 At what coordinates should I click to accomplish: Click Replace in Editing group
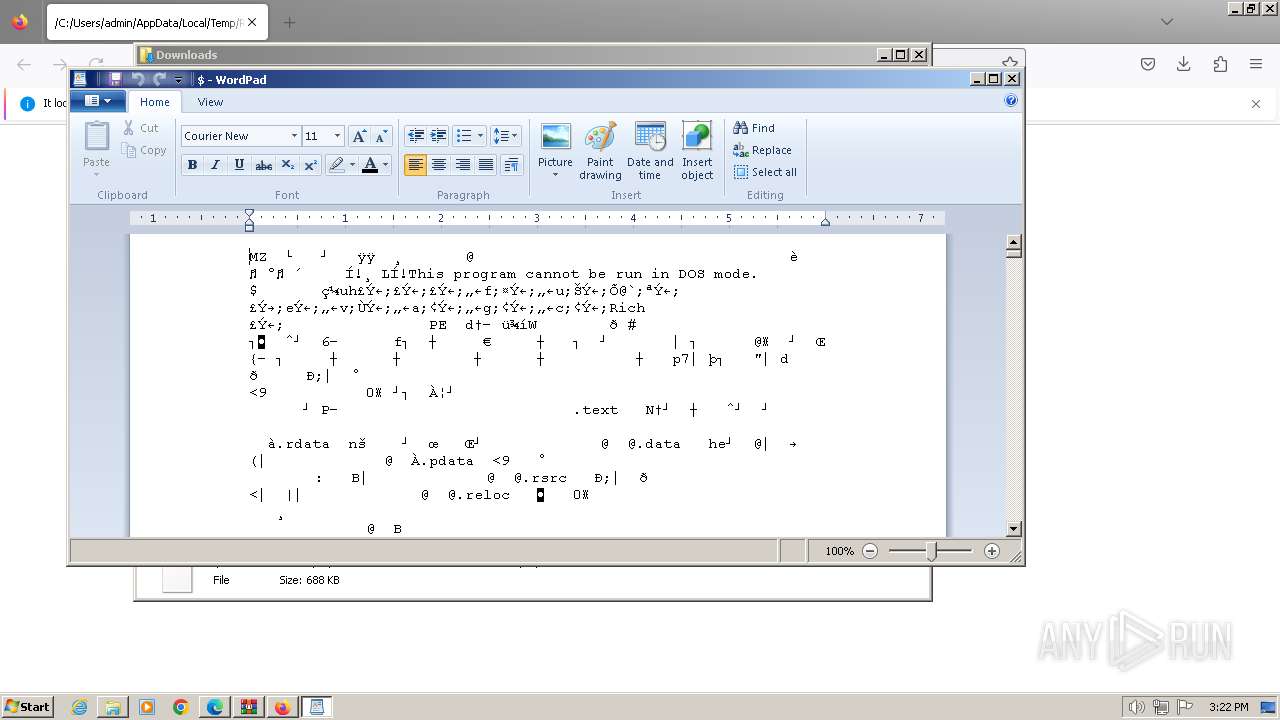[762, 150]
